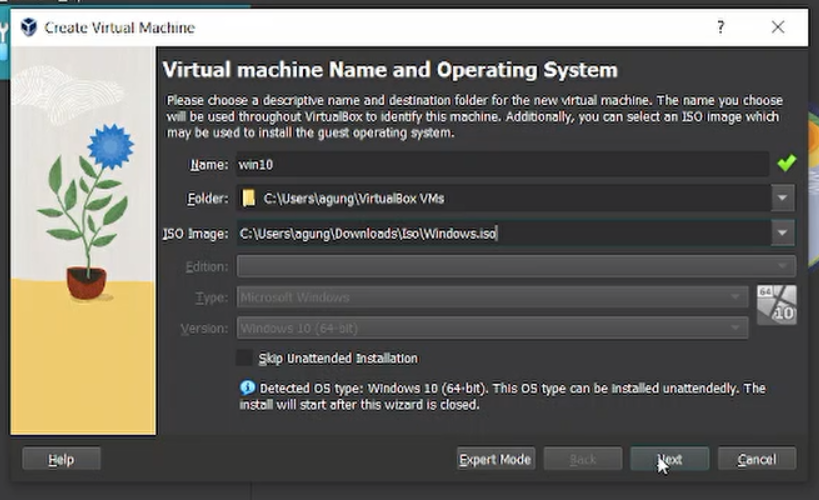Screen dimensions: 819x500
Task: Click the ISO Image path text field
Action: tap(500, 234)
